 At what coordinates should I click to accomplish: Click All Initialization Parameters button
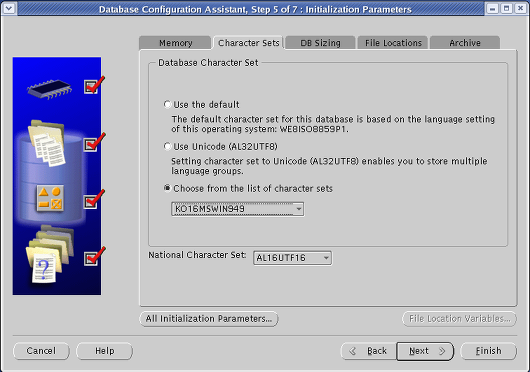click(209, 319)
